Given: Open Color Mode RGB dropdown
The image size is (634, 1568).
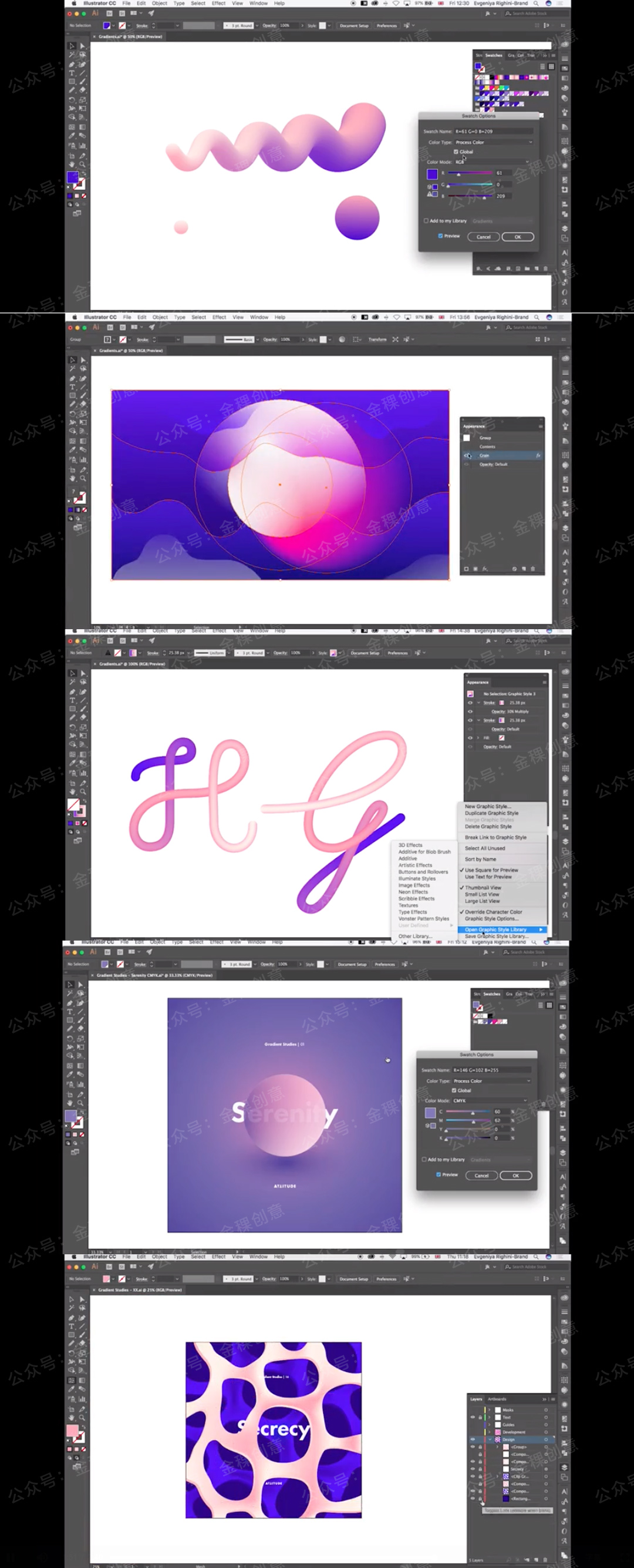Looking at the screenshot, I should point(493,162).
